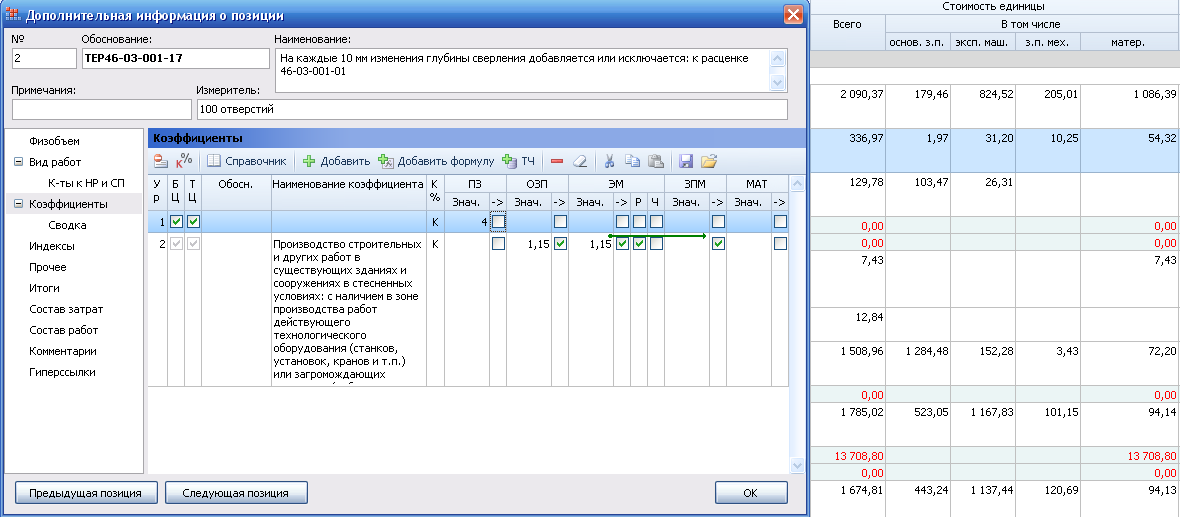
Task: Click the floppy disk save icon
Action: 686,161
